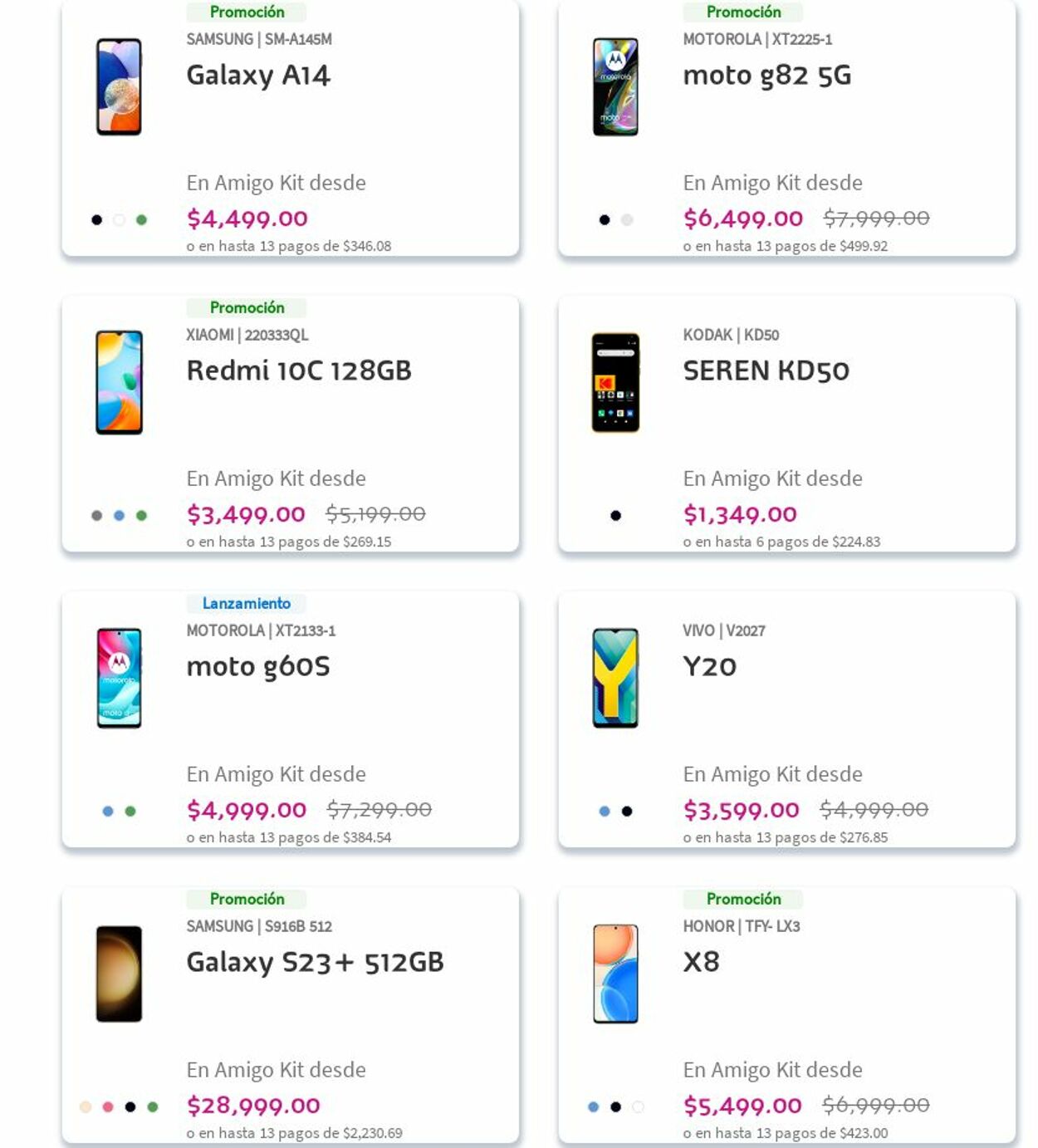
Task: Choose green color for moto g60s
Action: (130, 812)
